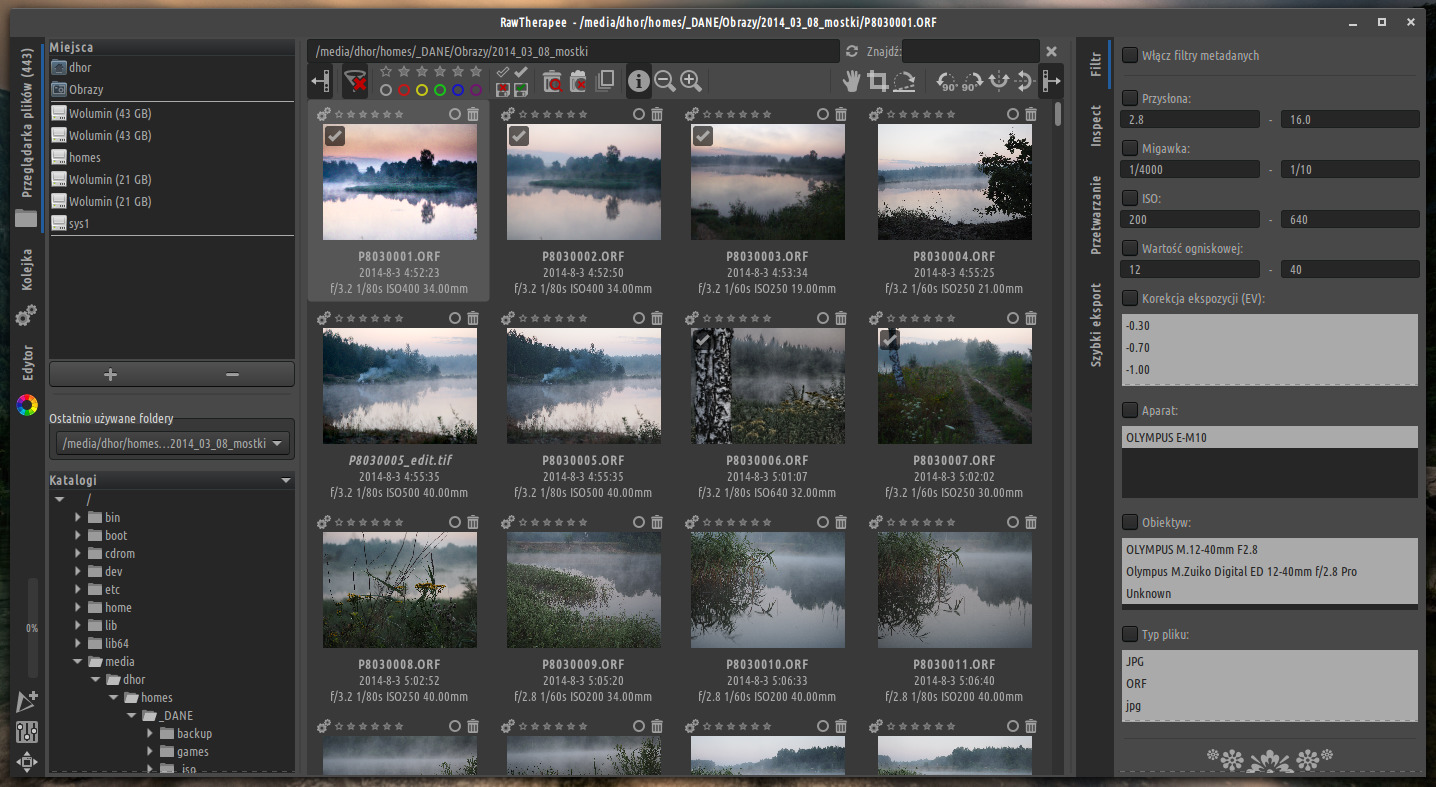Filter by the red color label circle
Viewport: 1436px width, 787px height.
click(x=404, y=90)
